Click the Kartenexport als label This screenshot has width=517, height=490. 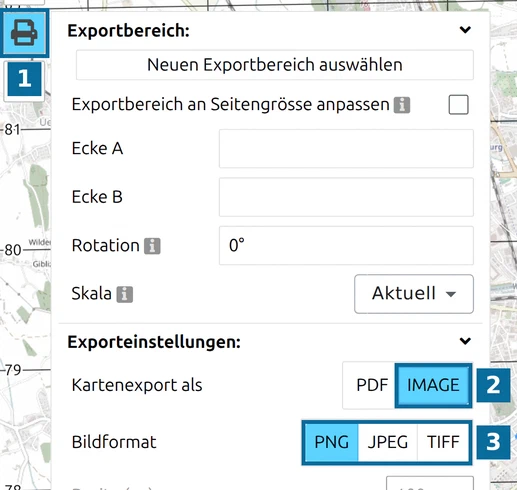click(x=137, y=385)
